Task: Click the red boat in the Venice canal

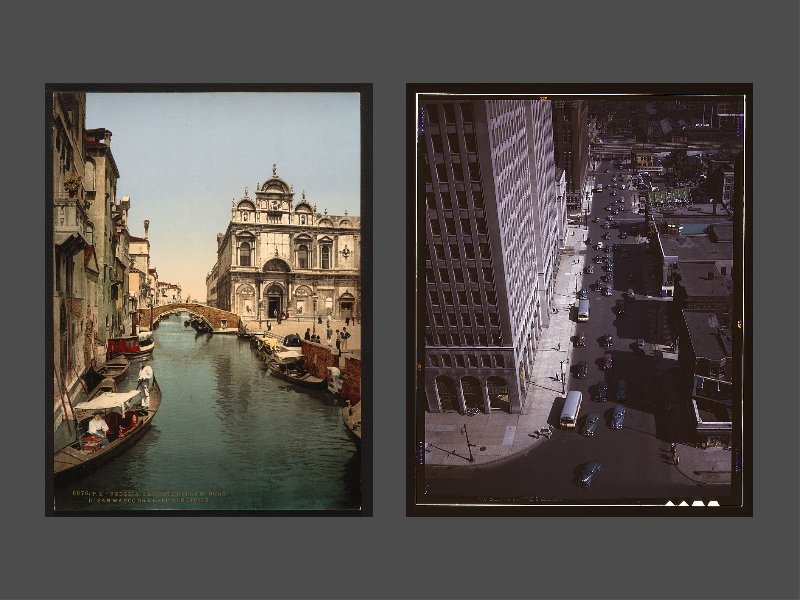Action: point(127,346)
